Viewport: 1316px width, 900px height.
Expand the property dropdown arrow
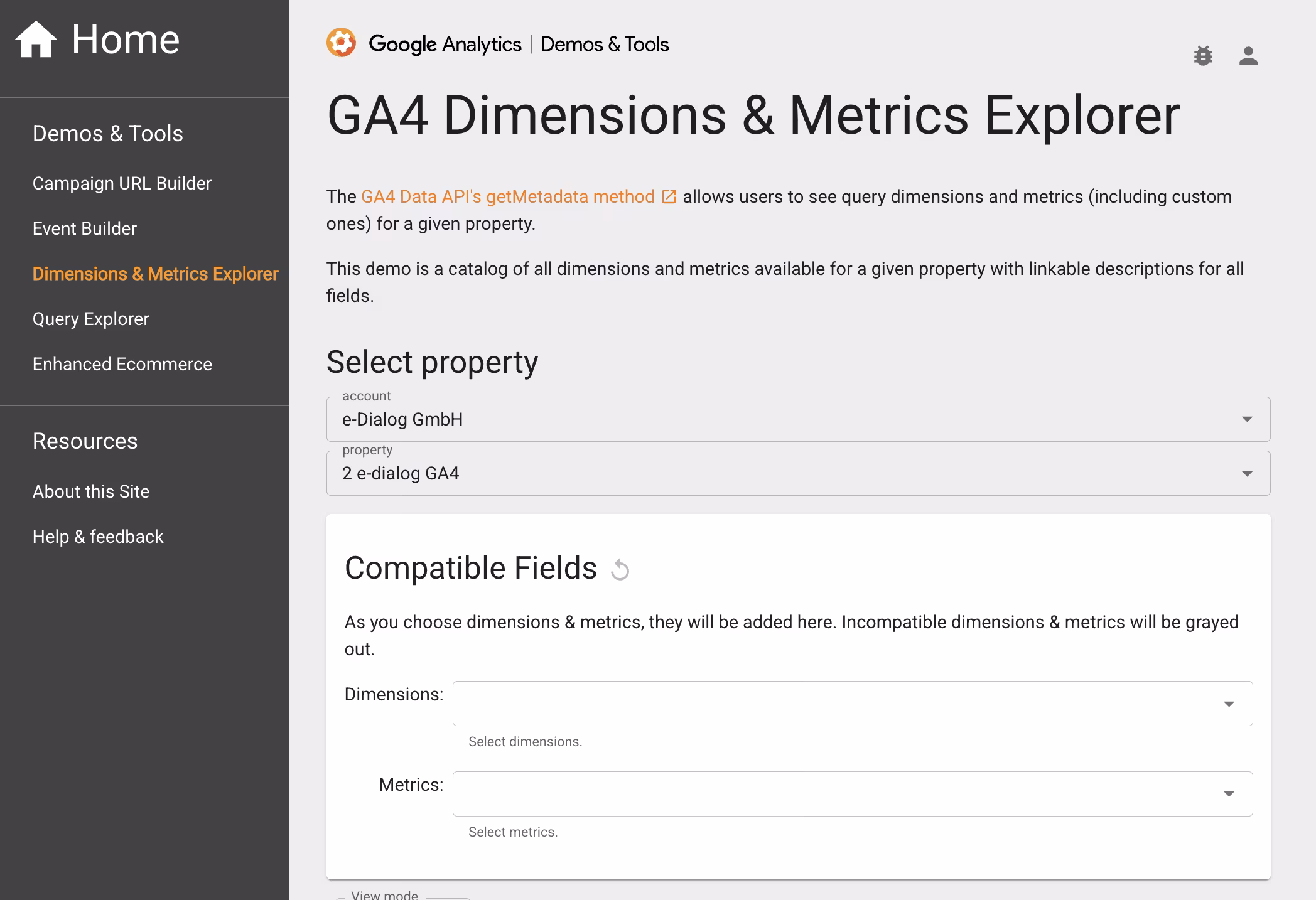point(1247,473)
